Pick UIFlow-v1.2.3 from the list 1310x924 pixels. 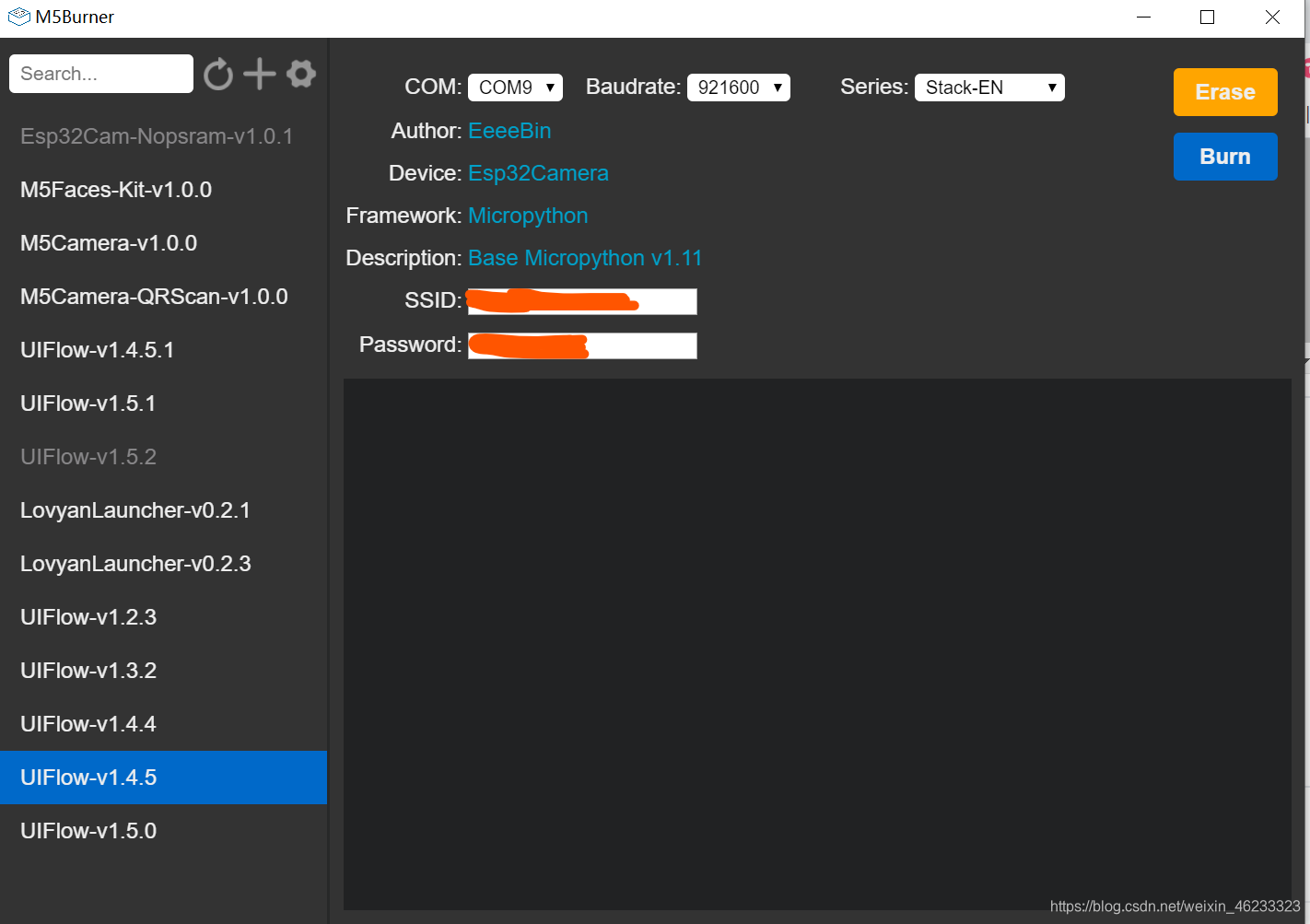[x=164, y=617]
